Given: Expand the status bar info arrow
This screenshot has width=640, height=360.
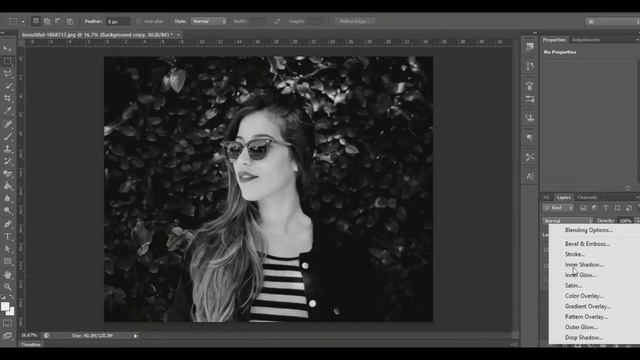Looking at the screenshot, I should coord(136,336).
